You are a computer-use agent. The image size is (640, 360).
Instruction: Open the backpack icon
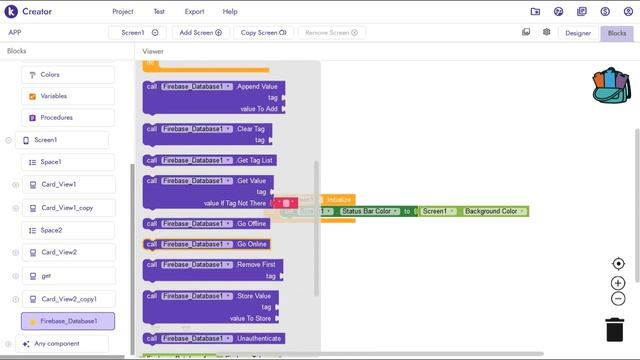pyautogui.click(x=611, y=86)
